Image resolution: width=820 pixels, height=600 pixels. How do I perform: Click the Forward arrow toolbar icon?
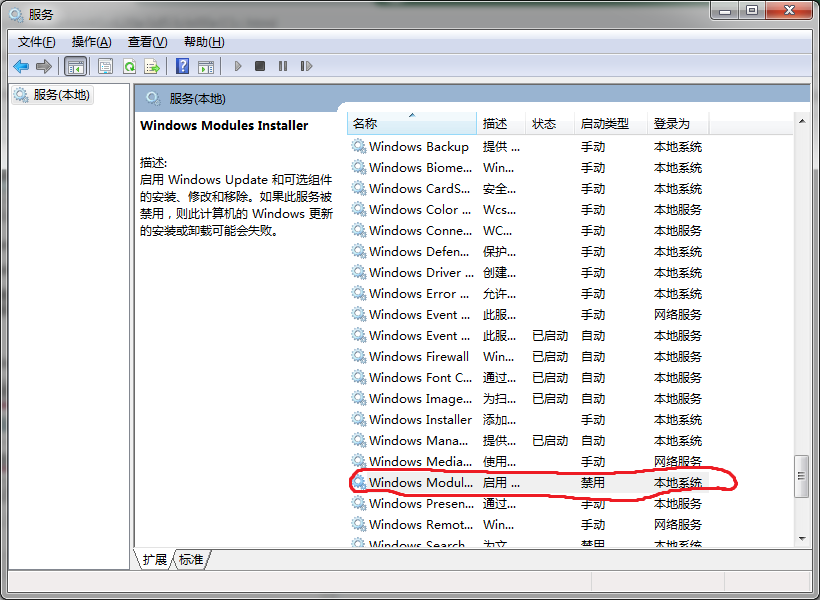(x=44, y=66)
